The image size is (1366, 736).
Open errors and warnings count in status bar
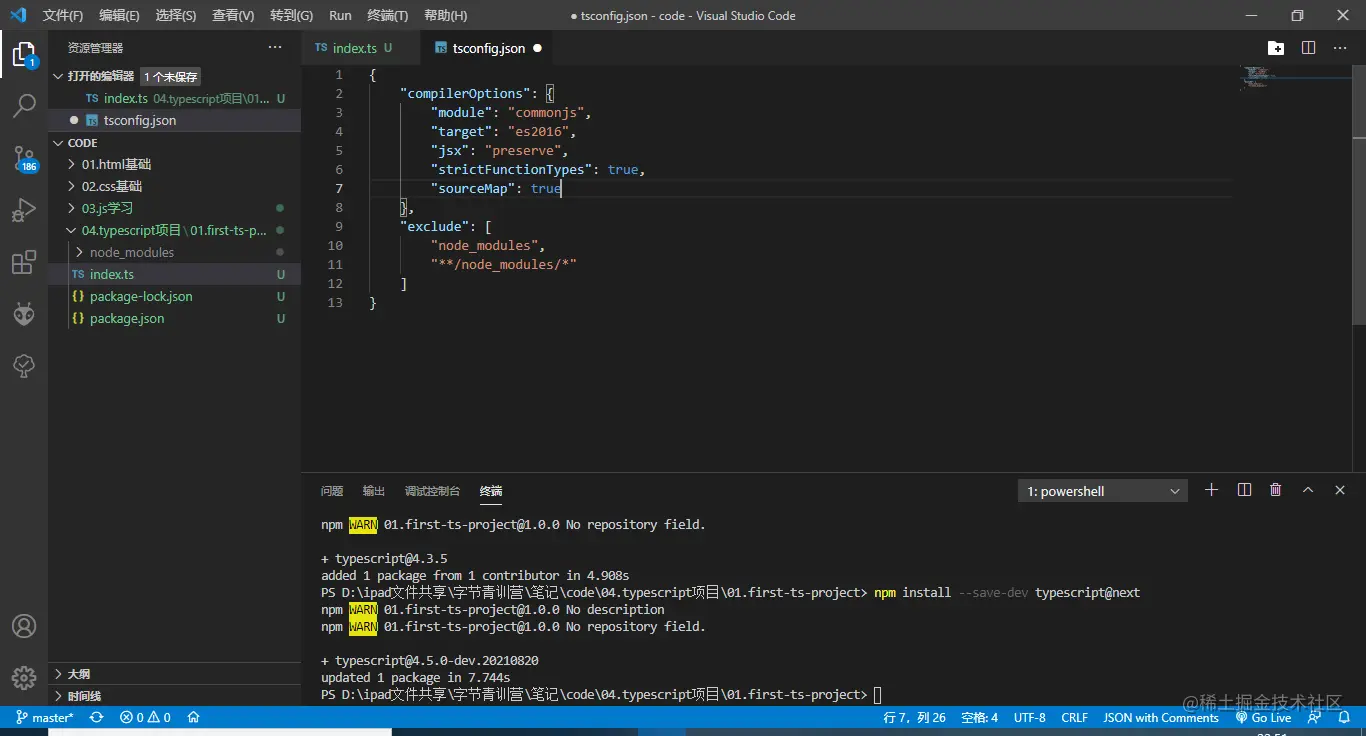(145, 717)
